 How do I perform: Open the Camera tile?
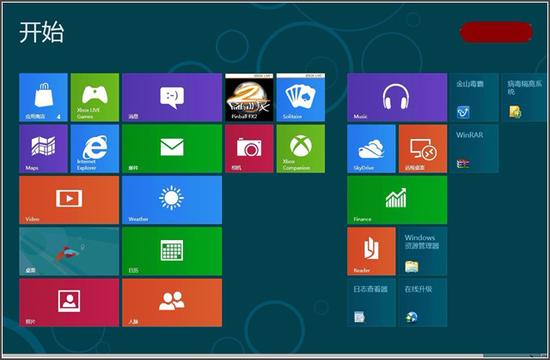pos(249,149)
